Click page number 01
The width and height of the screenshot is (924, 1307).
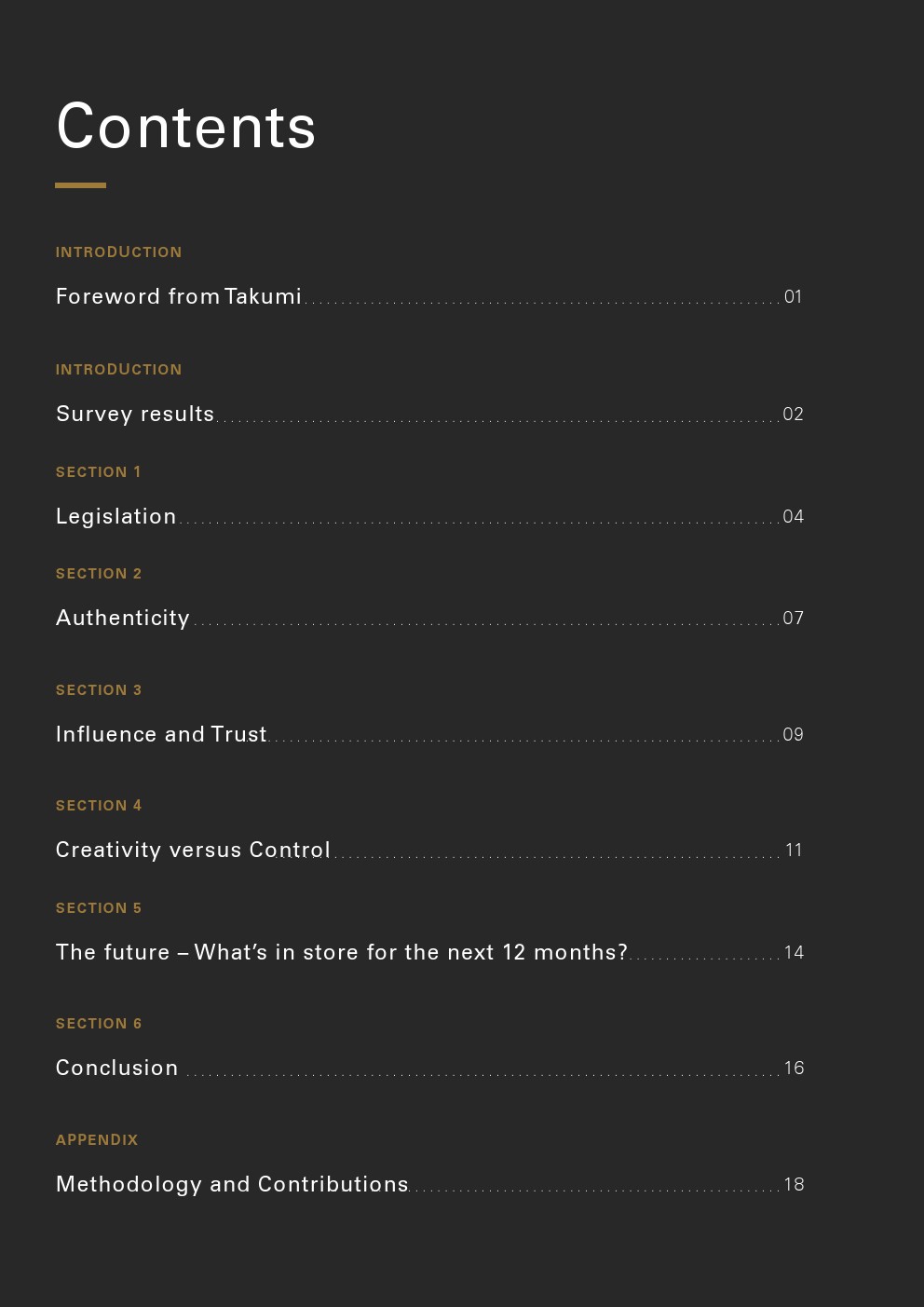tap(793, 297)
